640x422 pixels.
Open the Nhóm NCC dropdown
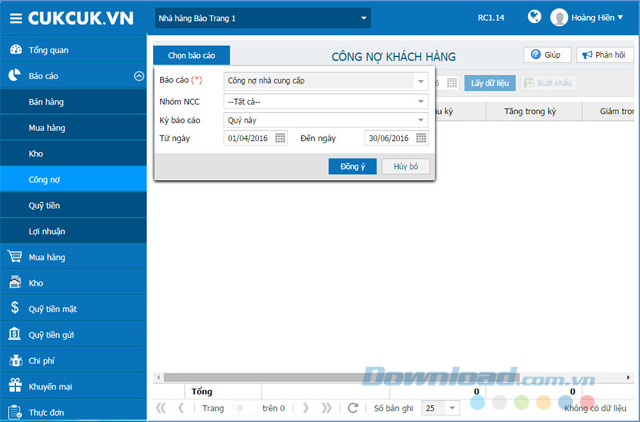click(420, 101)
